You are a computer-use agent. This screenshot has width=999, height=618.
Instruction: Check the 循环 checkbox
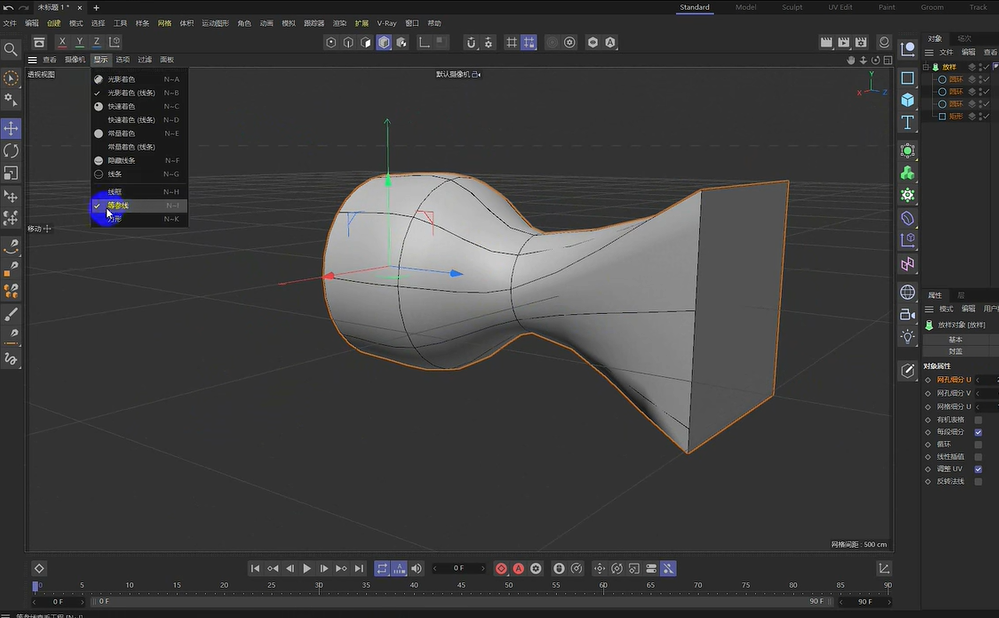pos(978,444)
